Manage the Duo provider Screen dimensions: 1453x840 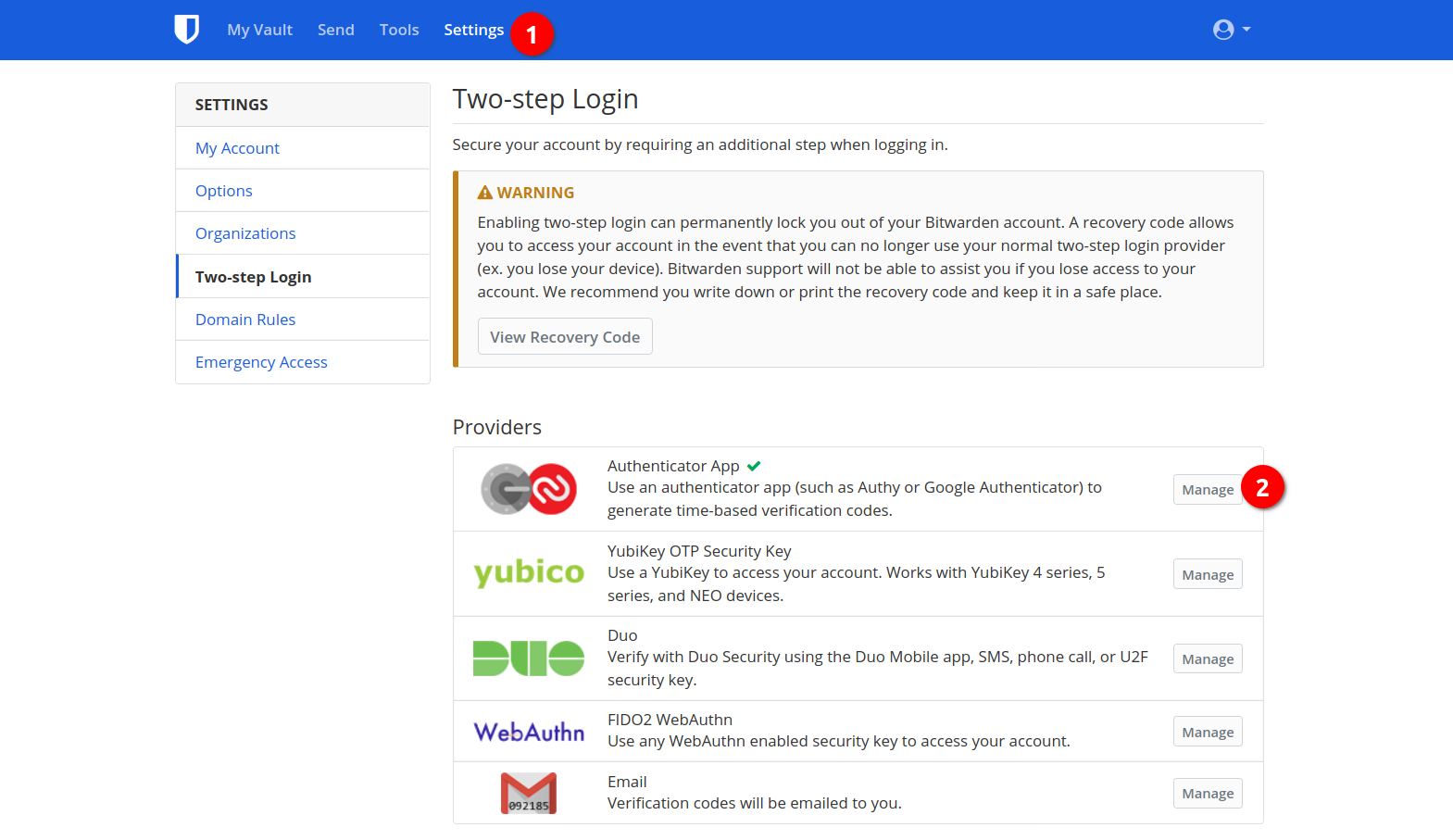[x=1207, y=658]
